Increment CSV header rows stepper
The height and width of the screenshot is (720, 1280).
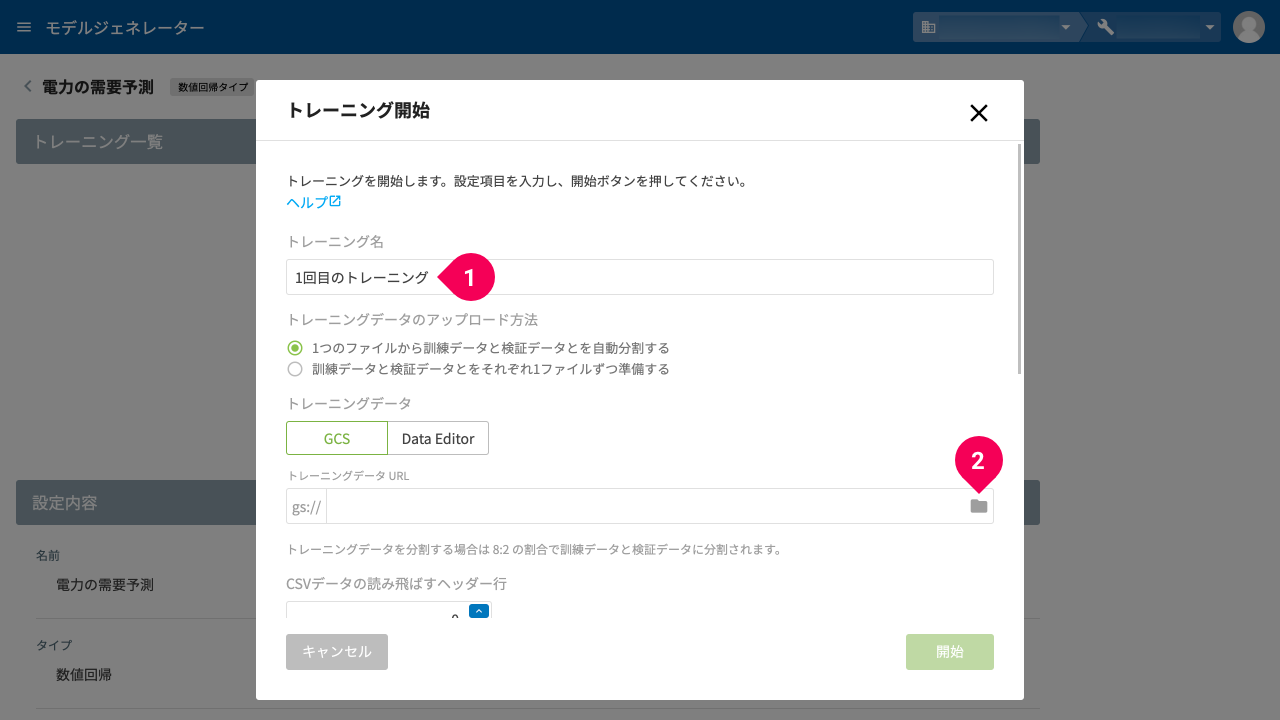[x=478, y=611]
